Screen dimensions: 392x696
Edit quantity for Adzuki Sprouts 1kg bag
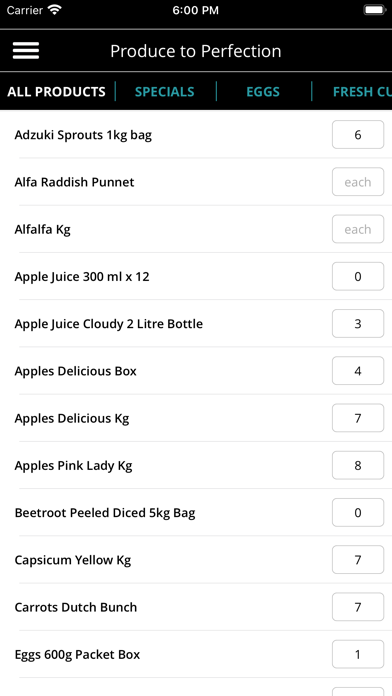358,134
